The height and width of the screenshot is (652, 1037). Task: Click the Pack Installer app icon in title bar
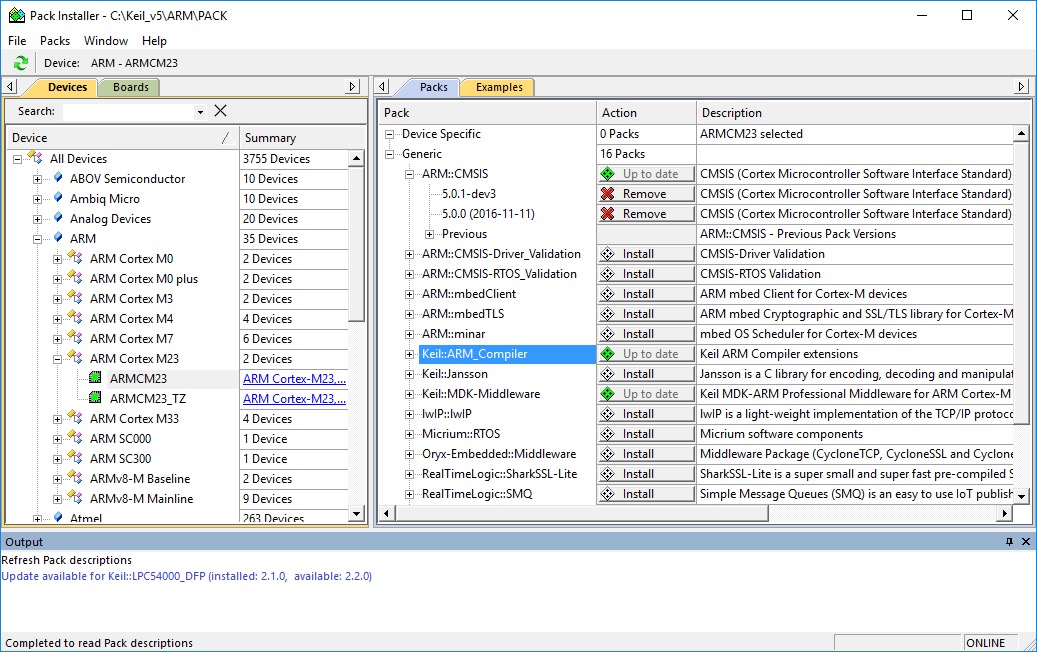[x=17, y=15]
